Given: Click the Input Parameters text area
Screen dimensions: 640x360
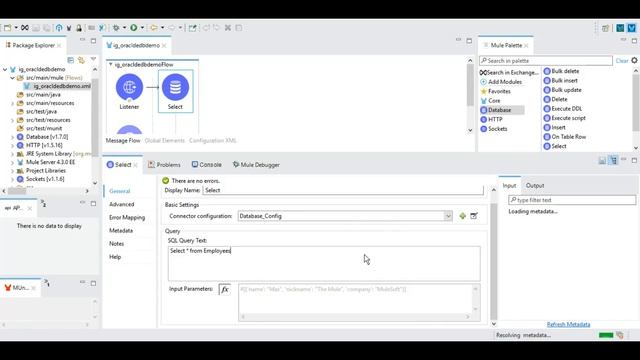Looking at the screenshot, I should [x=359, y=302].
